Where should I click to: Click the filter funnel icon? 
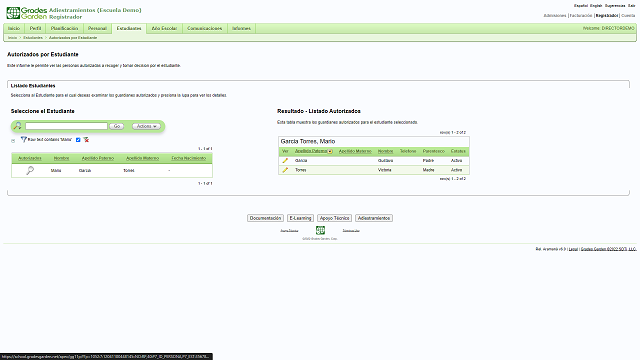click(24, 140)
